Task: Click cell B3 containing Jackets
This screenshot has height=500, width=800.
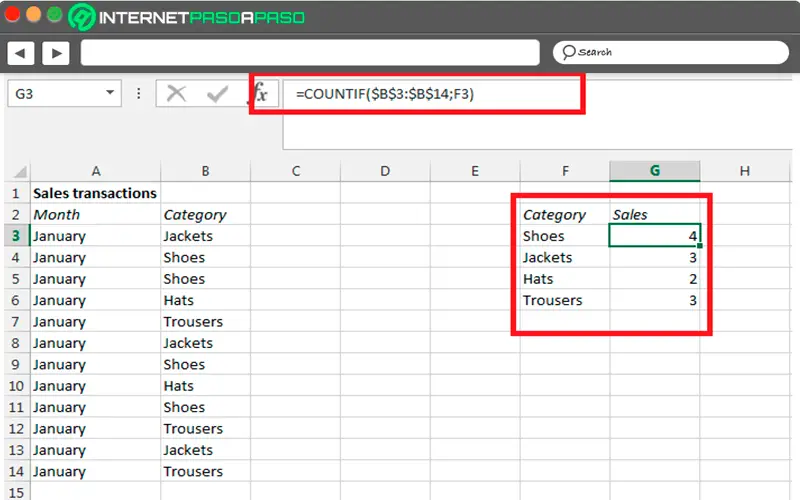Action: click(x=206, y=236)
